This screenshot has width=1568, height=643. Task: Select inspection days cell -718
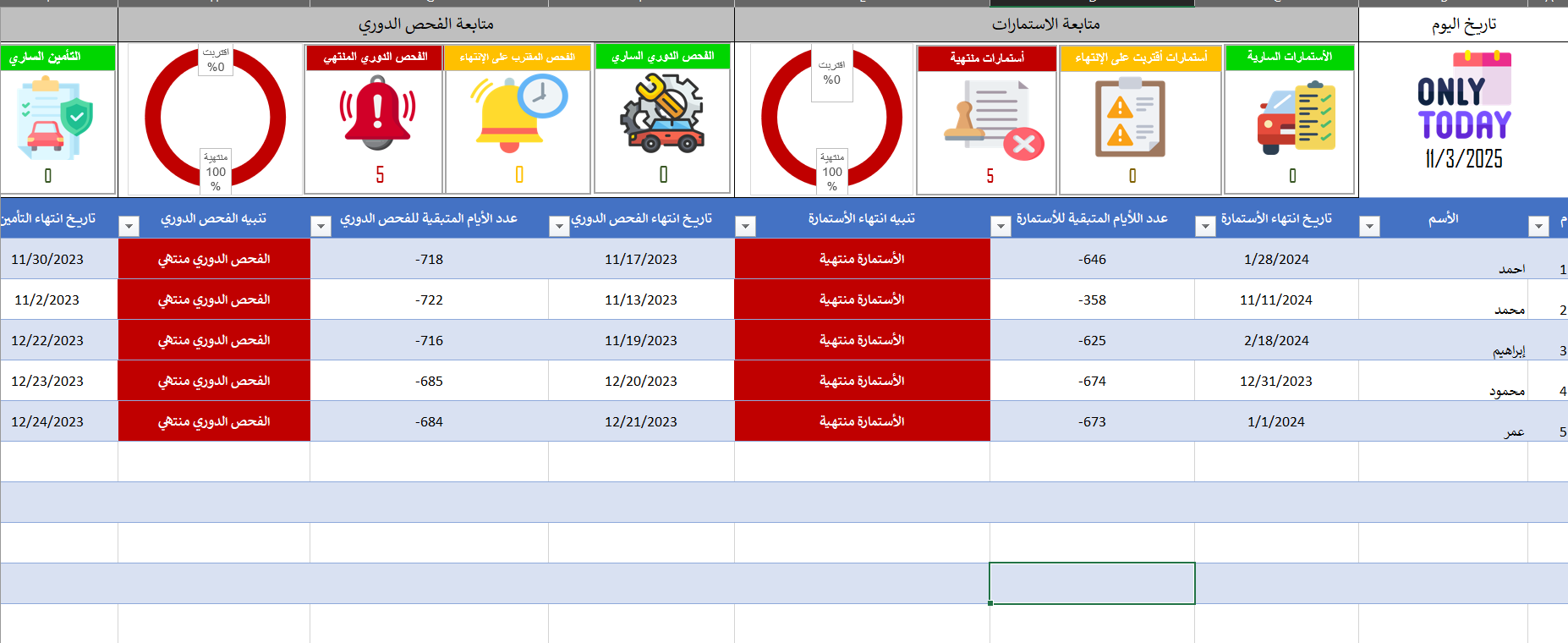click(429, 259)
